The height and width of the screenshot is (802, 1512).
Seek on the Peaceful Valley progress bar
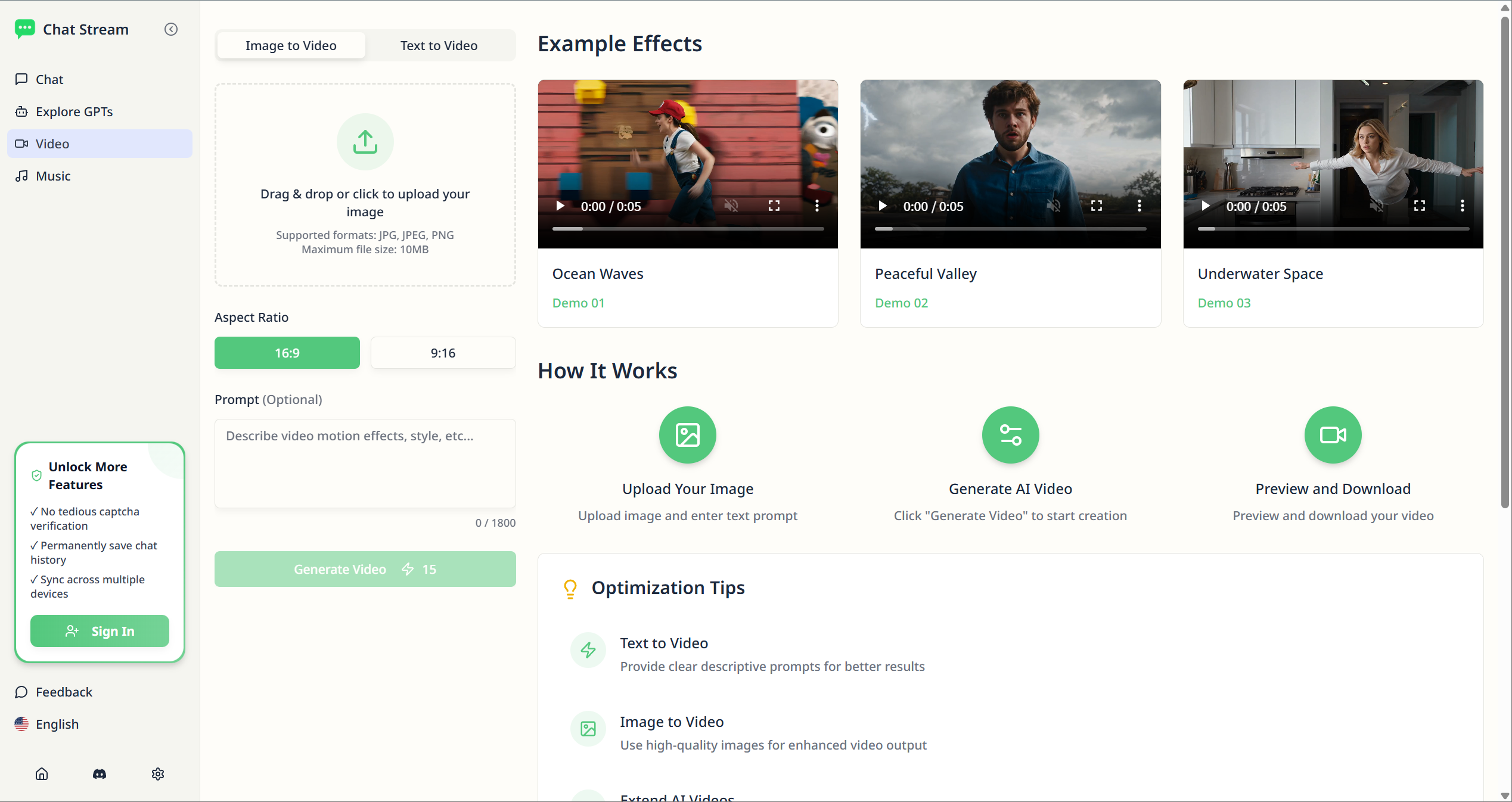click(x=1010, y=228)
